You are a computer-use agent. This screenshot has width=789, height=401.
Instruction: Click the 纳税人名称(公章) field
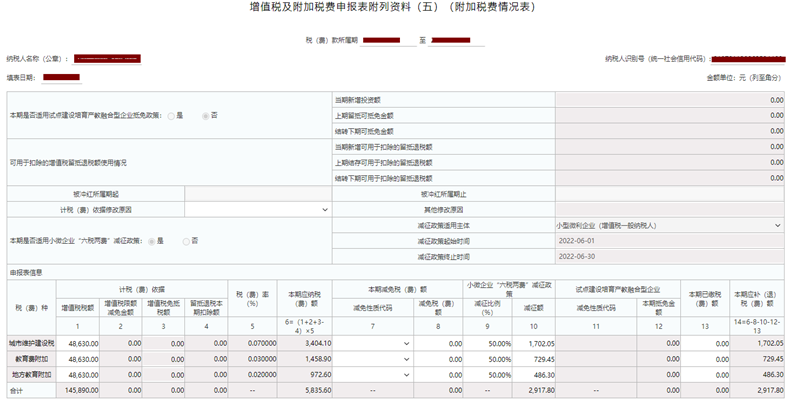[x=107, y=59]
